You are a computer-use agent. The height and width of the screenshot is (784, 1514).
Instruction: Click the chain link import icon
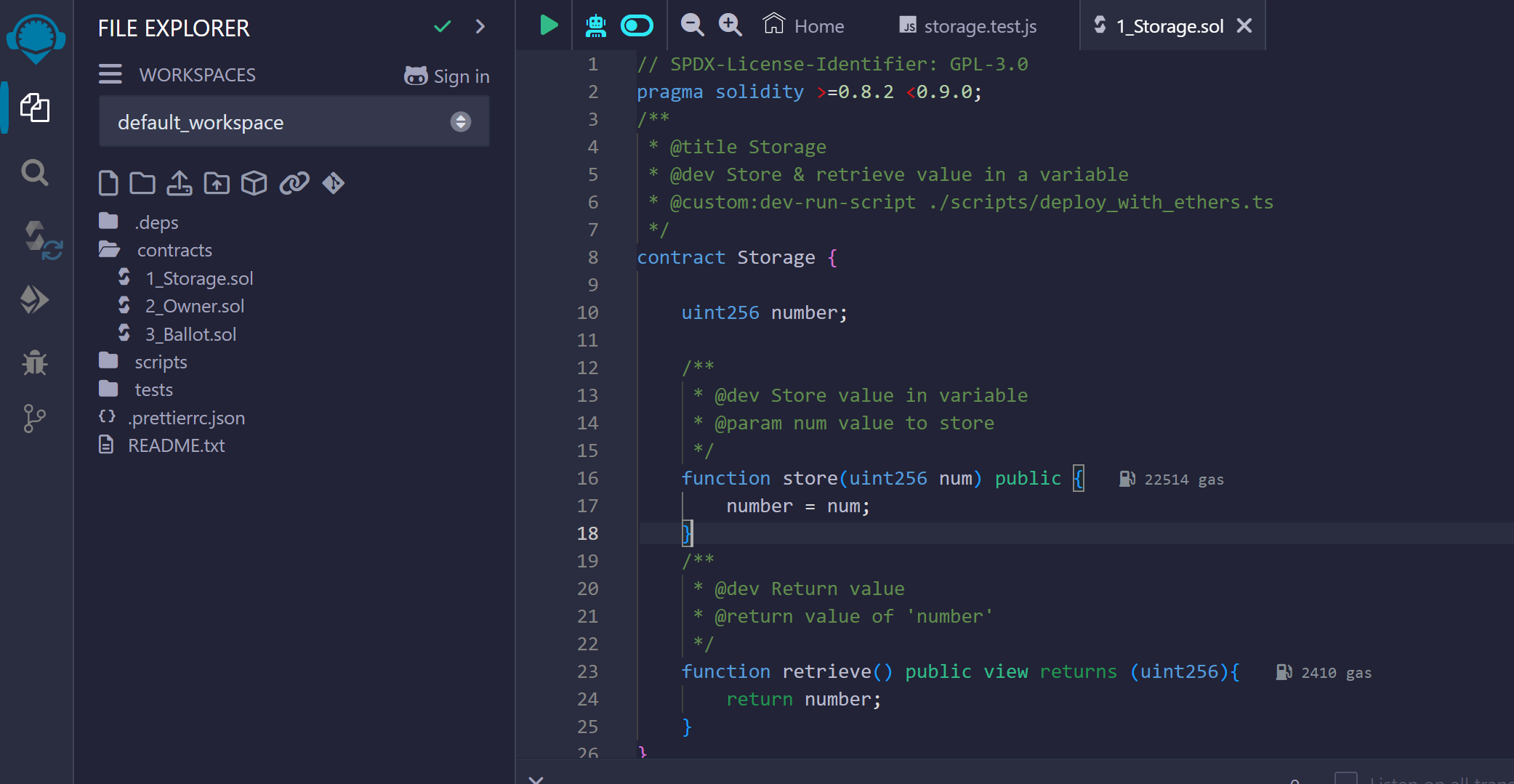coord(294,183)
